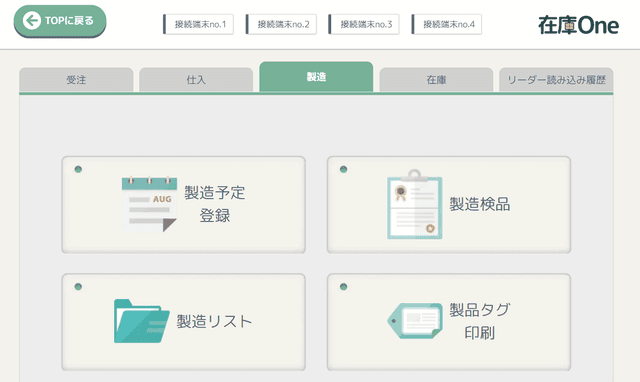The image size is (640, 382).
Task: Switch to the 仕入 tab
Action: (196, 80)
